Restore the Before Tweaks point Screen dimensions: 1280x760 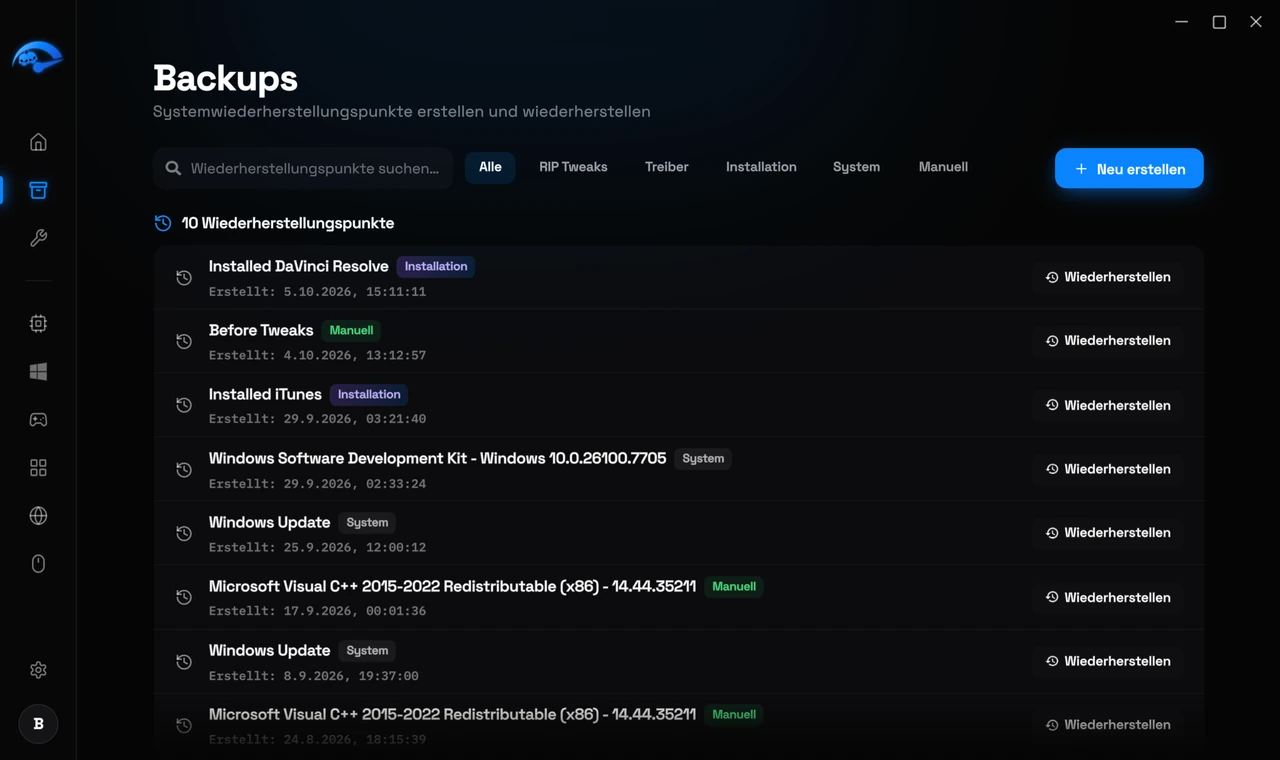(1108, 341)
